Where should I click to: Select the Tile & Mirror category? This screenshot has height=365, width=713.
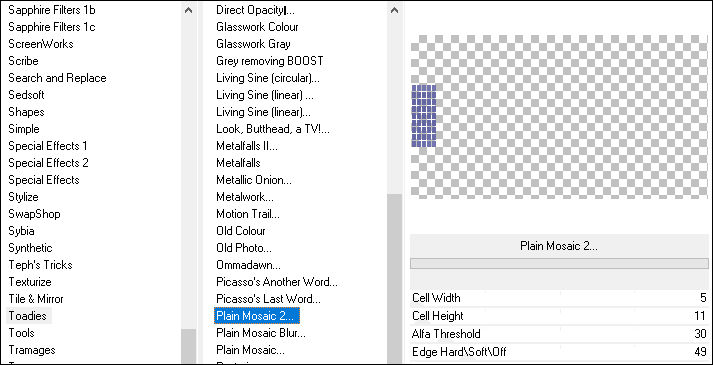tap(36, 299)
